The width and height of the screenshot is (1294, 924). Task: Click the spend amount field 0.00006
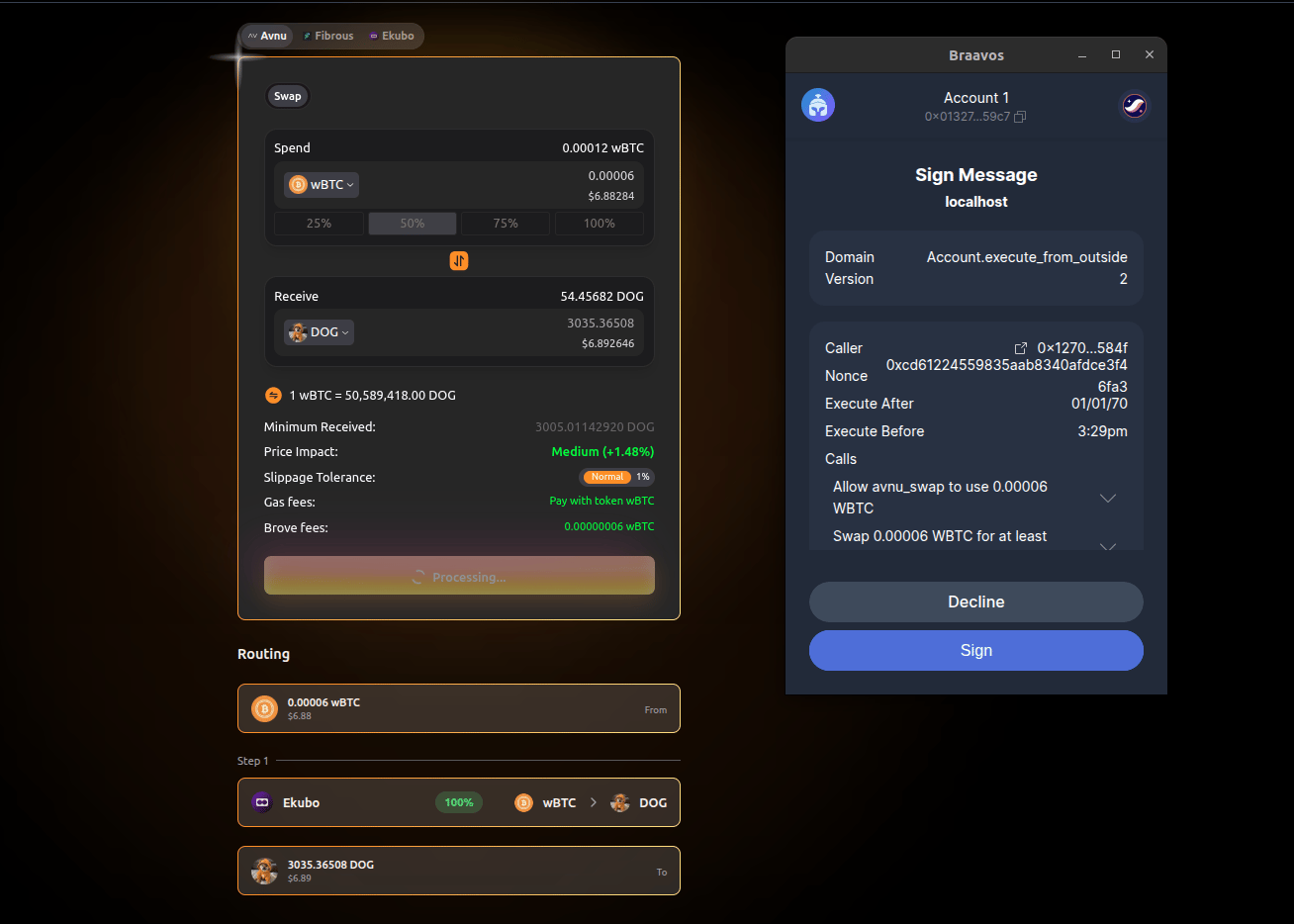[x=611, y=176]
